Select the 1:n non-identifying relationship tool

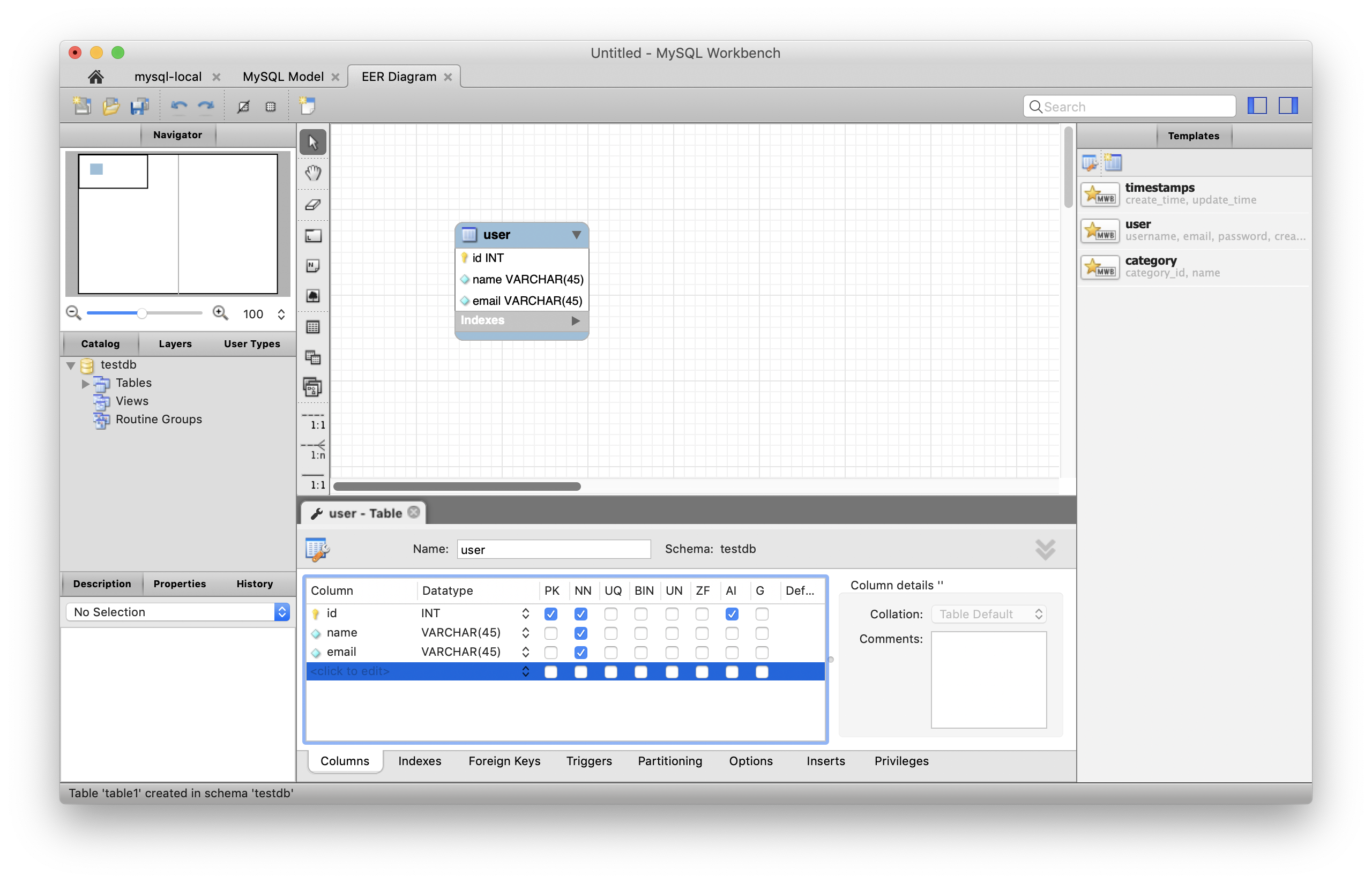pos(313,451)
